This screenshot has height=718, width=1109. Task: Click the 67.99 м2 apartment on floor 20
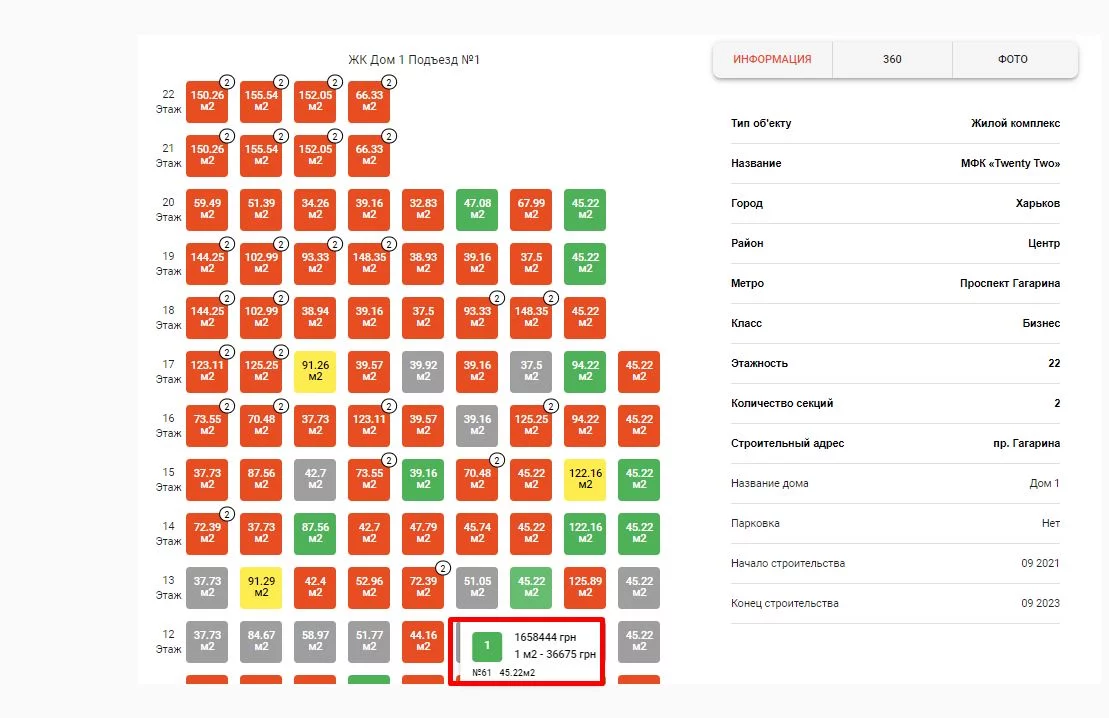pos(531,209)
